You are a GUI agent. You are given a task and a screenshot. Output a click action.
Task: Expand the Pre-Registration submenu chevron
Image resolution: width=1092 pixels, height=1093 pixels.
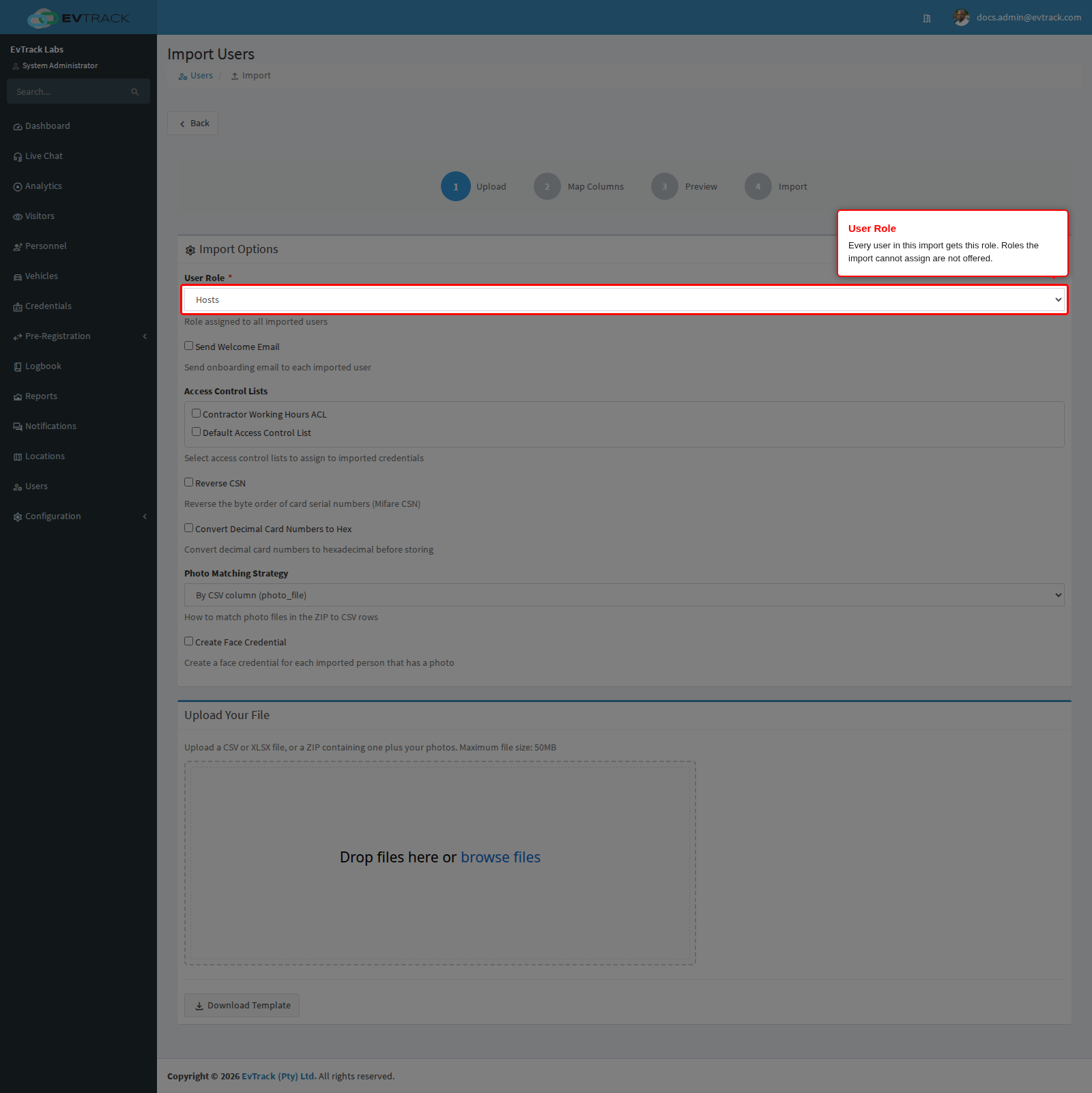click(145, 336)
